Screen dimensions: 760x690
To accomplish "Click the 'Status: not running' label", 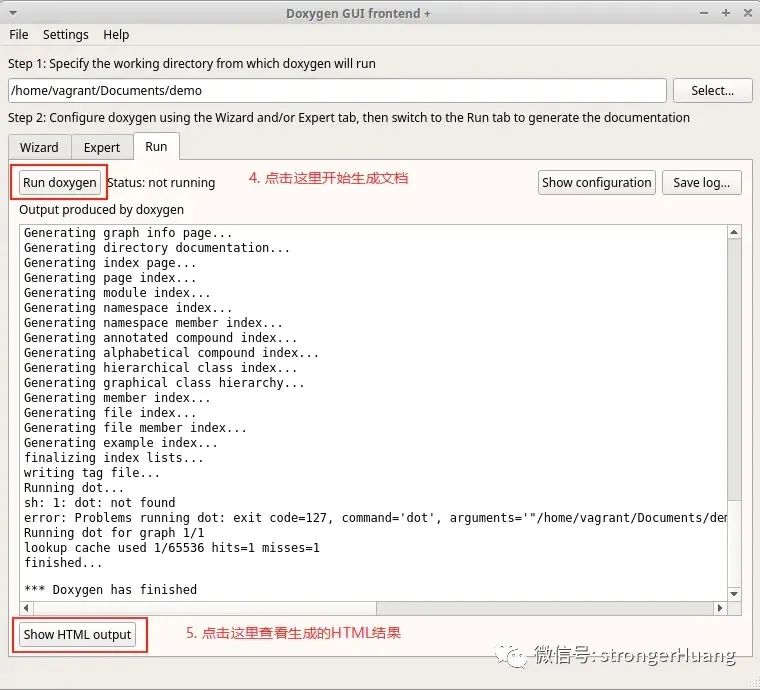I will (x=161, y=183).
